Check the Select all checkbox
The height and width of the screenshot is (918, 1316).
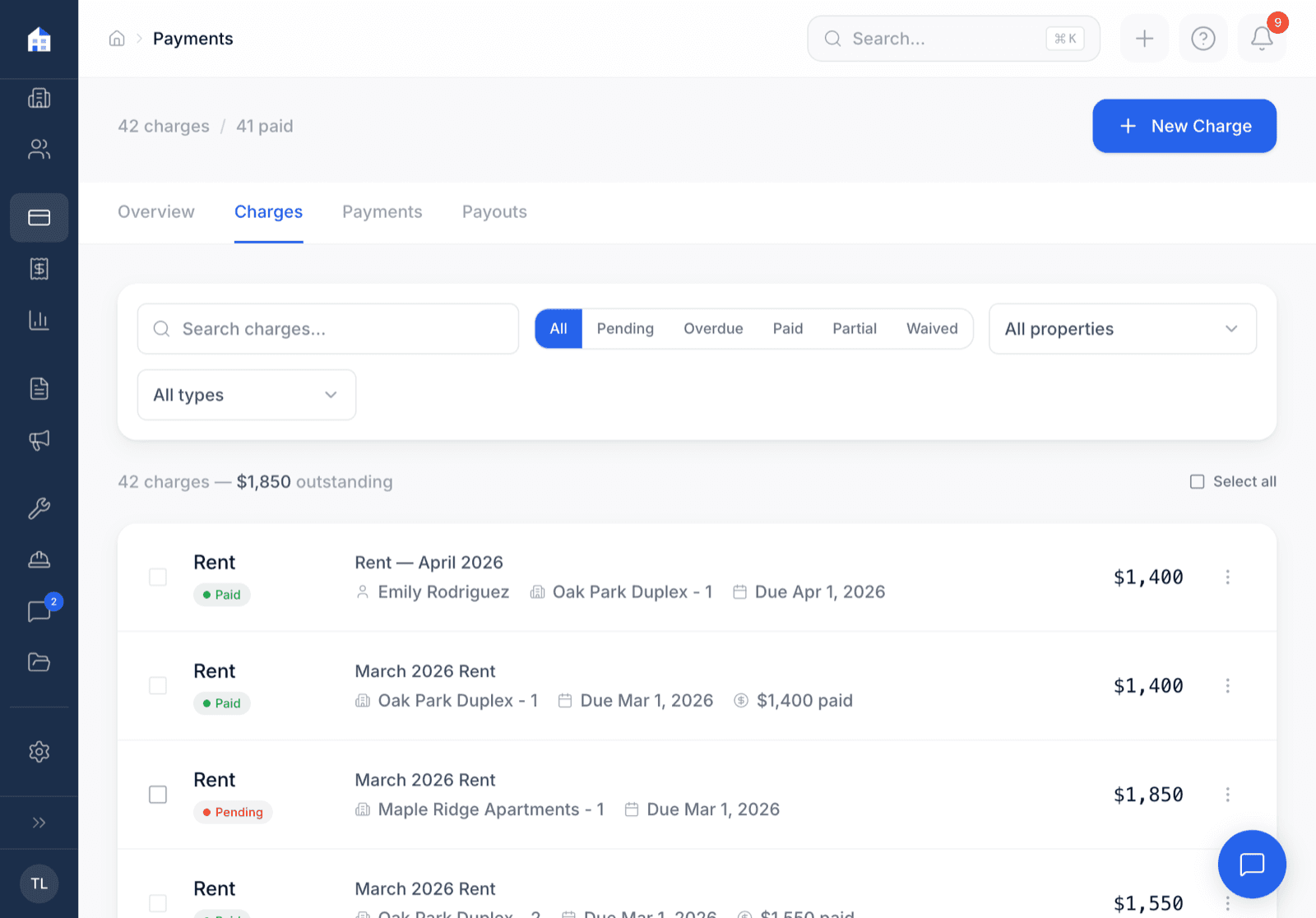[x=1198, y=481]
